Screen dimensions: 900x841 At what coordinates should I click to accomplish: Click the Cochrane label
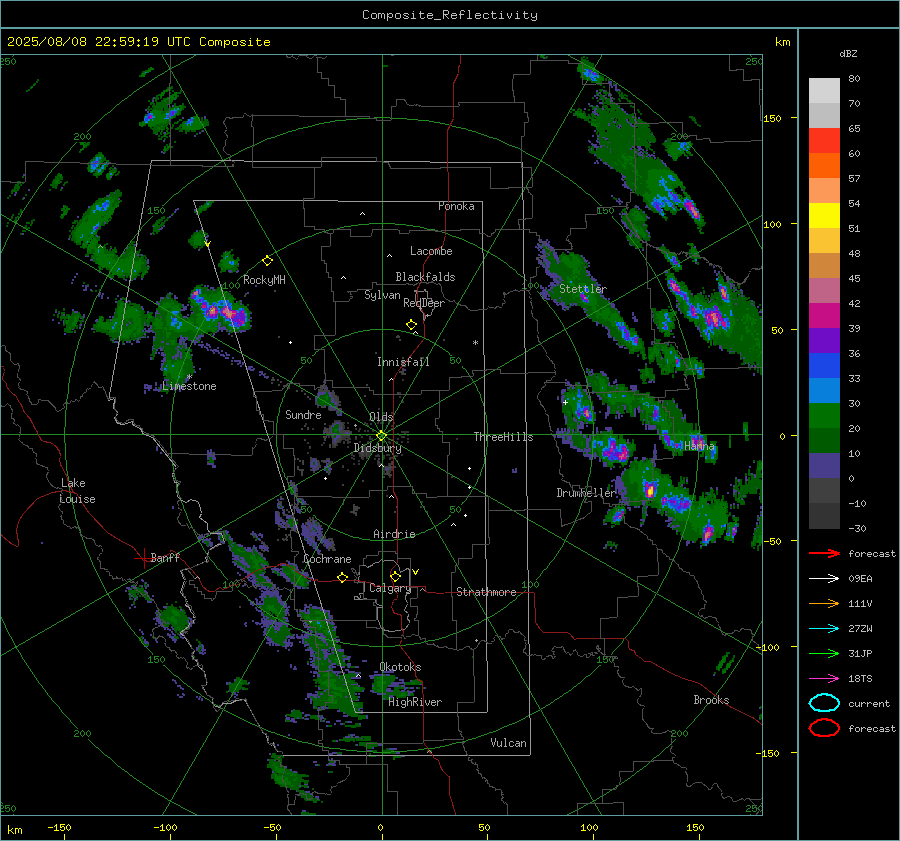pos(327,559)
